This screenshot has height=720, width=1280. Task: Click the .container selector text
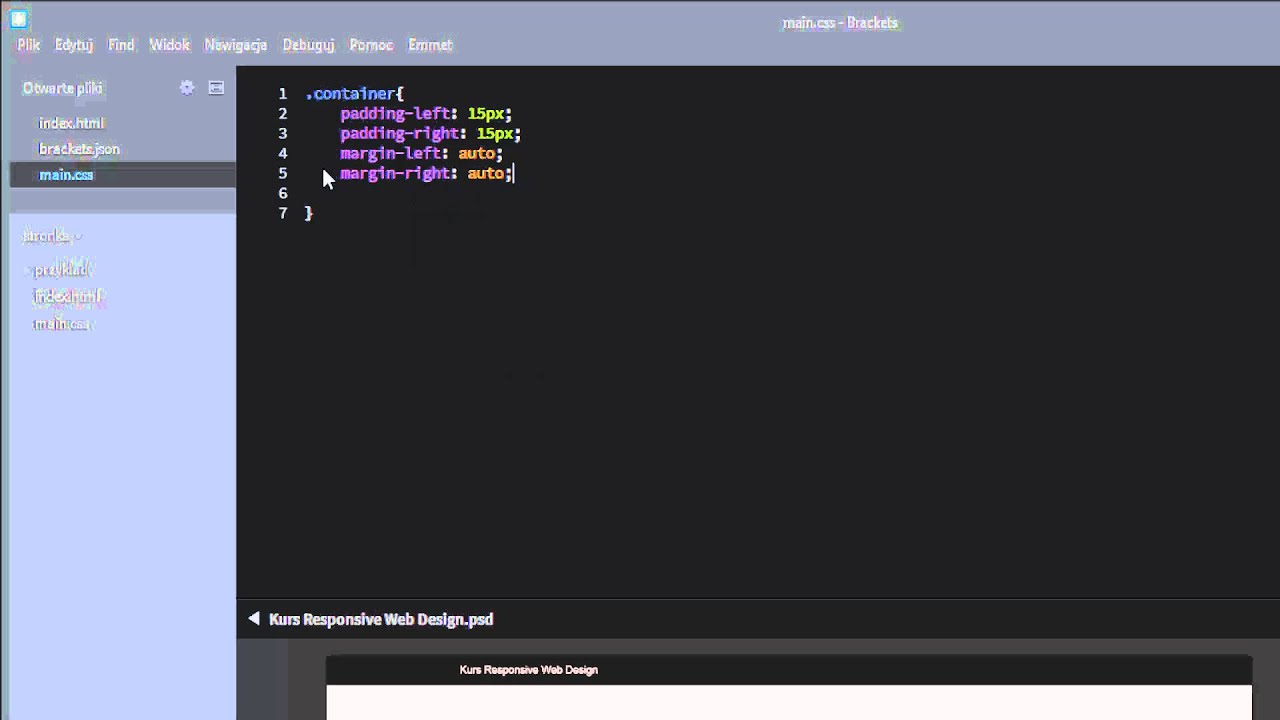(351, 93)
